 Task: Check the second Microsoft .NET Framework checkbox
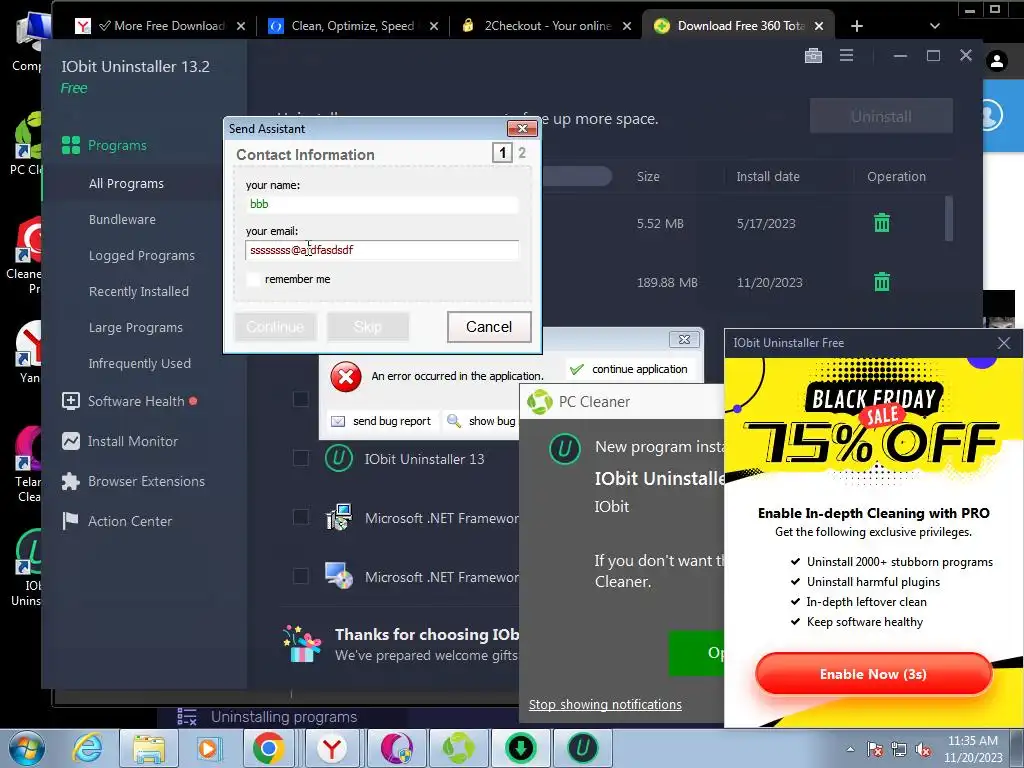[301, 576]
